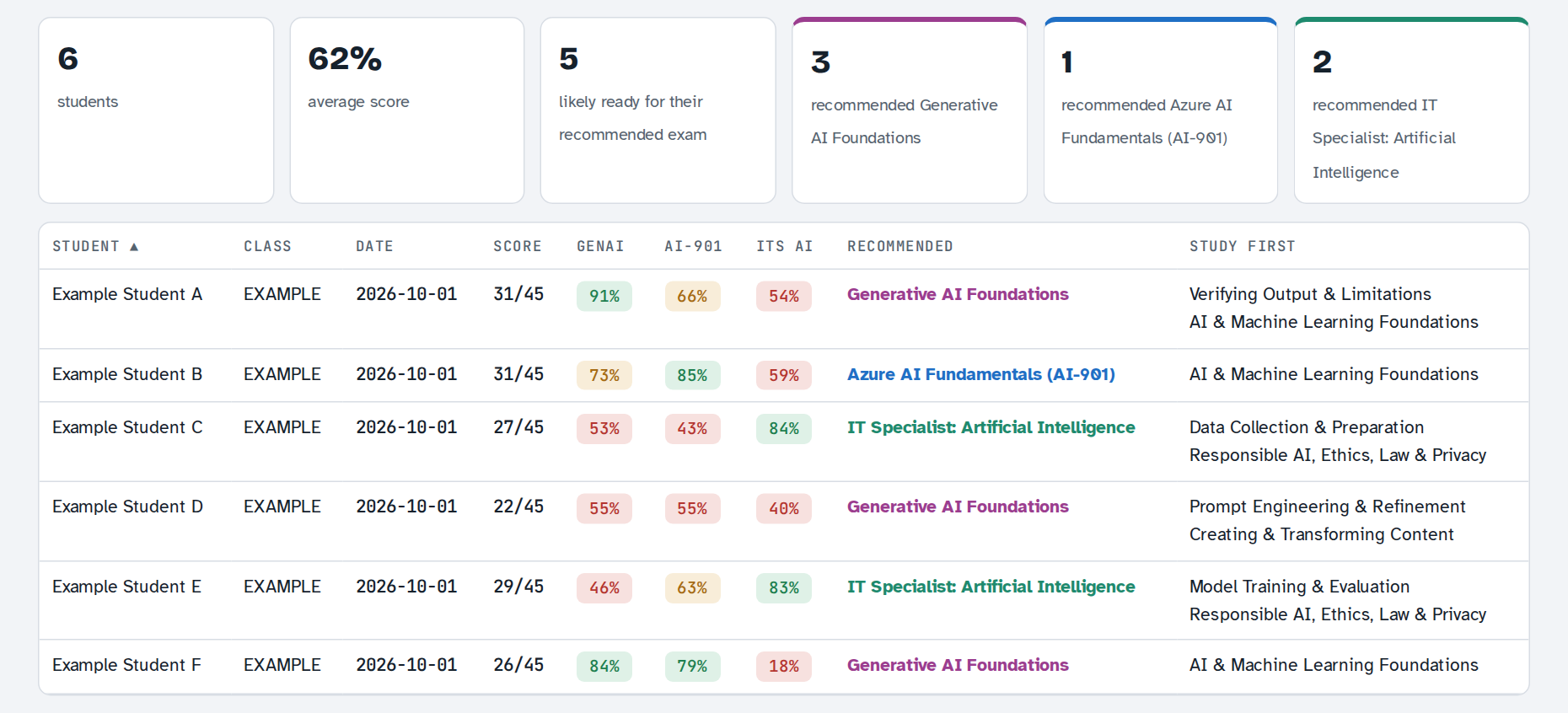Click the name 'Example Student C'
The height and width of the screenshot is (713, 1568).
point(127,427)
